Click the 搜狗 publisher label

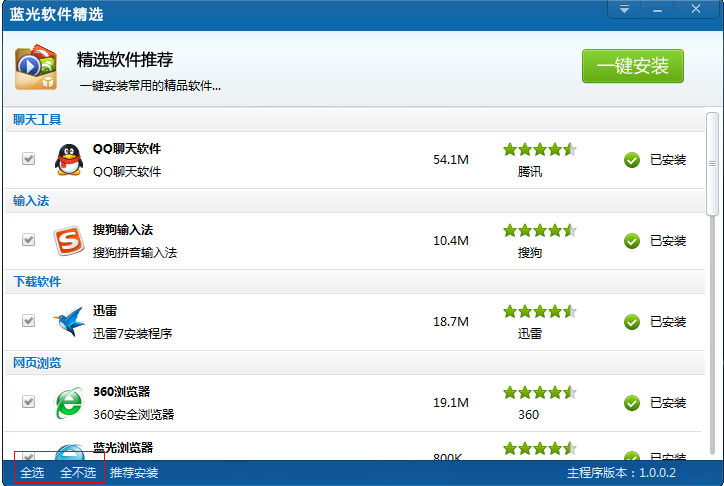[x=530, y=252]
